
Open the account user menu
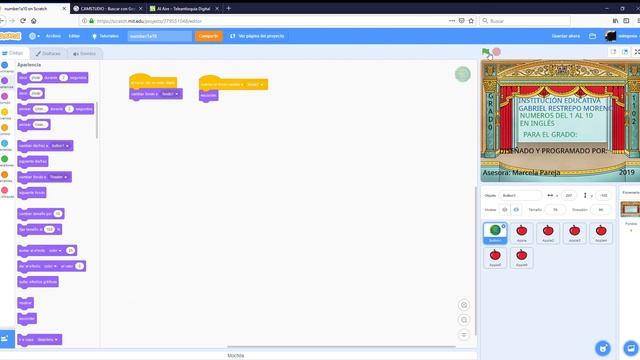(622, 36)
